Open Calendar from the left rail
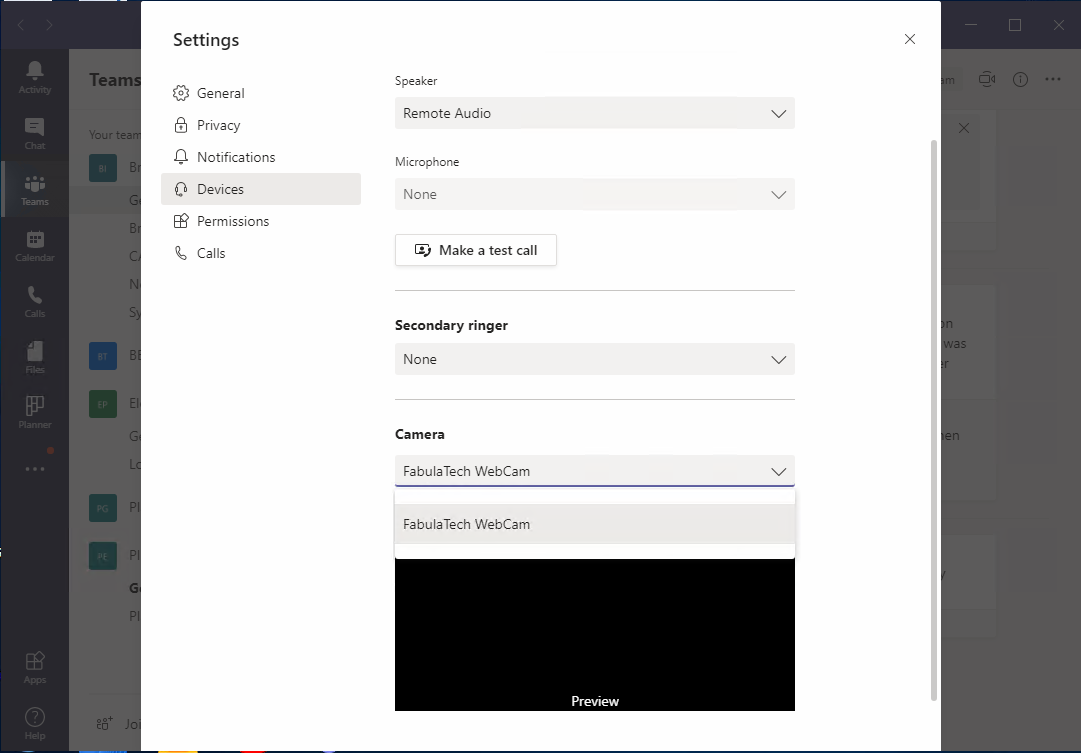Screen dimensions: 1081x753 pos(34,245)
